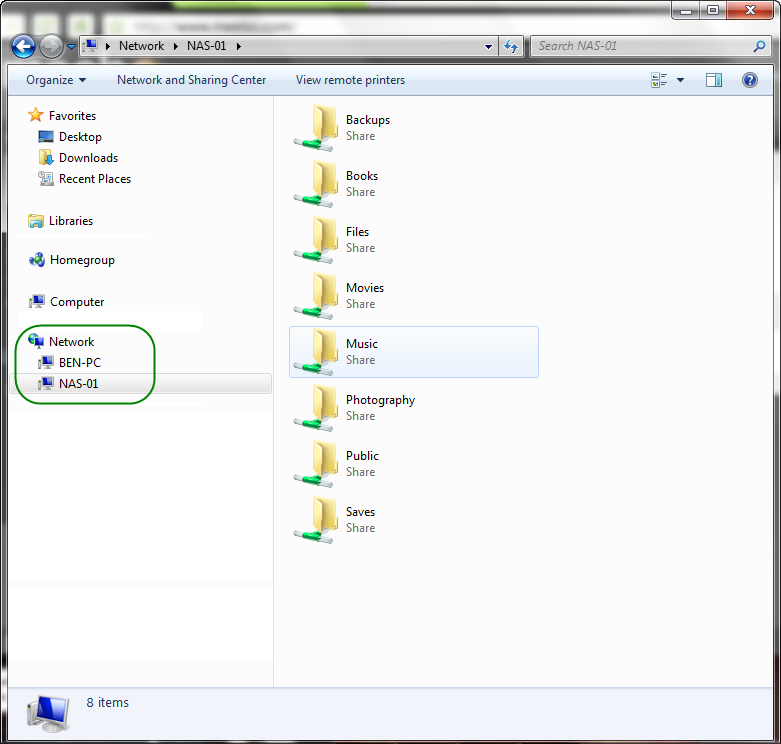Click the Libraries icon in sidebar
The image size is (781, 744).
[36, 221]
